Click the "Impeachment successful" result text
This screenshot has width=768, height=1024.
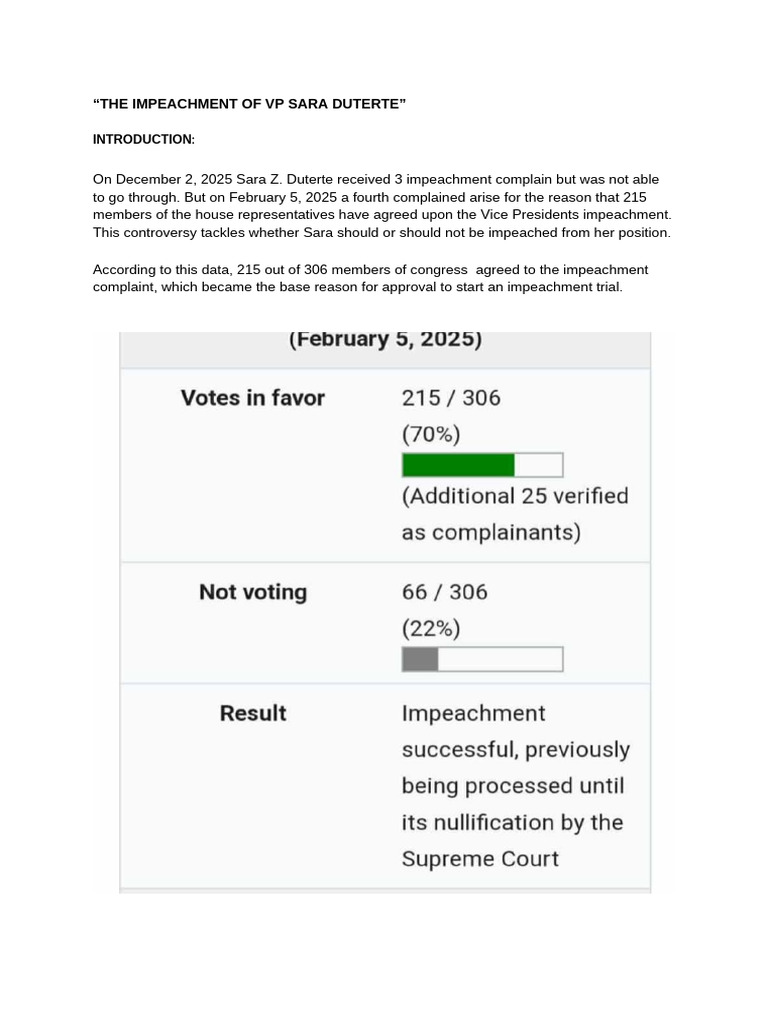516,731
